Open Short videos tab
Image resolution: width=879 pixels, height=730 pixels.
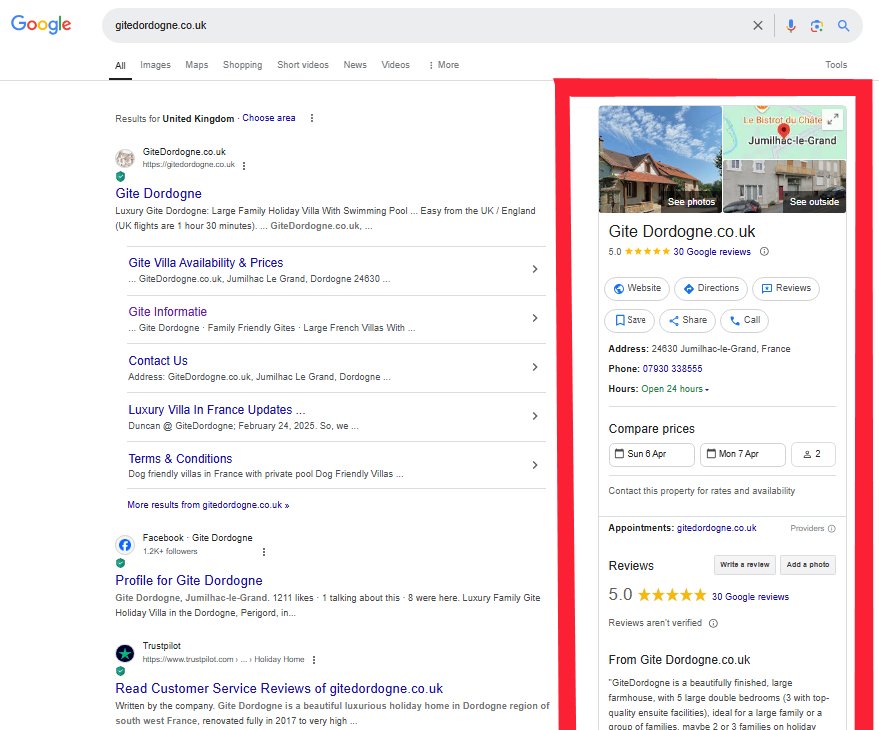tap(303, 65)
